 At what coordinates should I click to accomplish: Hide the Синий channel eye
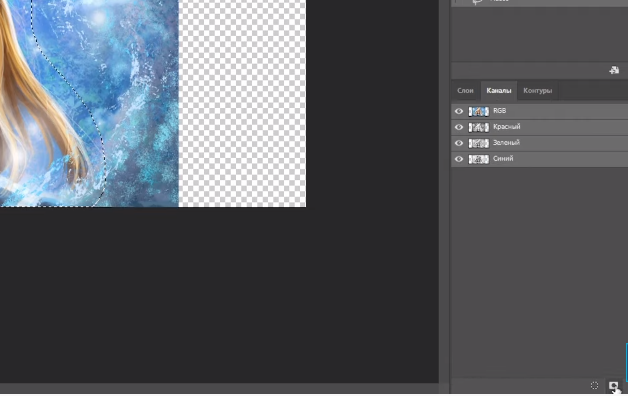click(459, 159)
